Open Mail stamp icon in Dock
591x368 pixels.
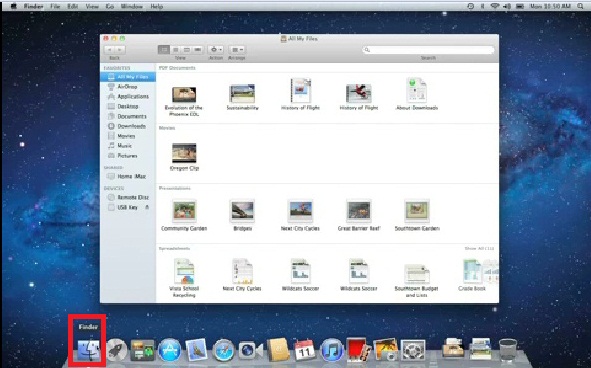(196, 349)
